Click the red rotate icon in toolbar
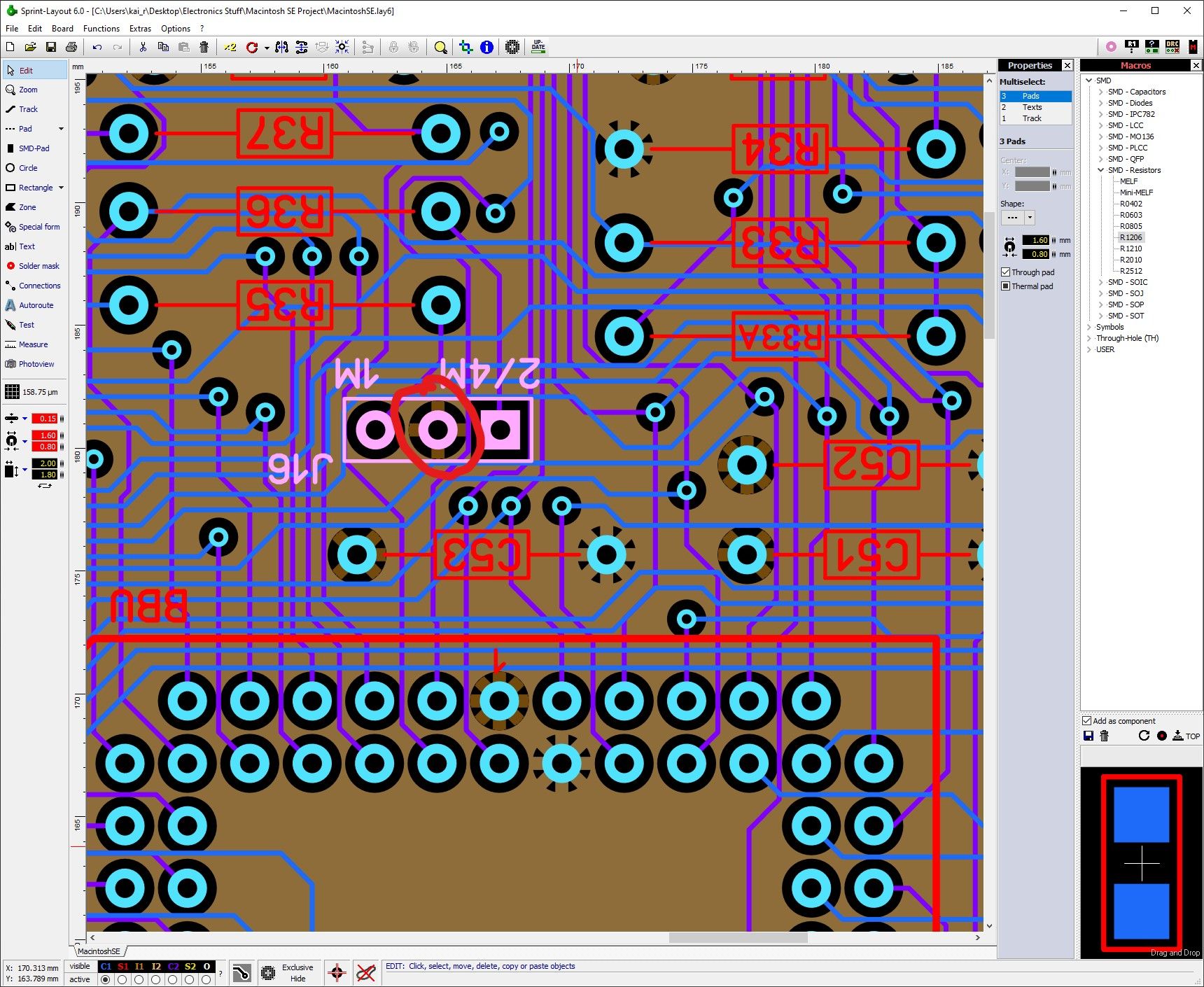The height and width of the screenshot is (987, 1204). [x=252, y=47]
